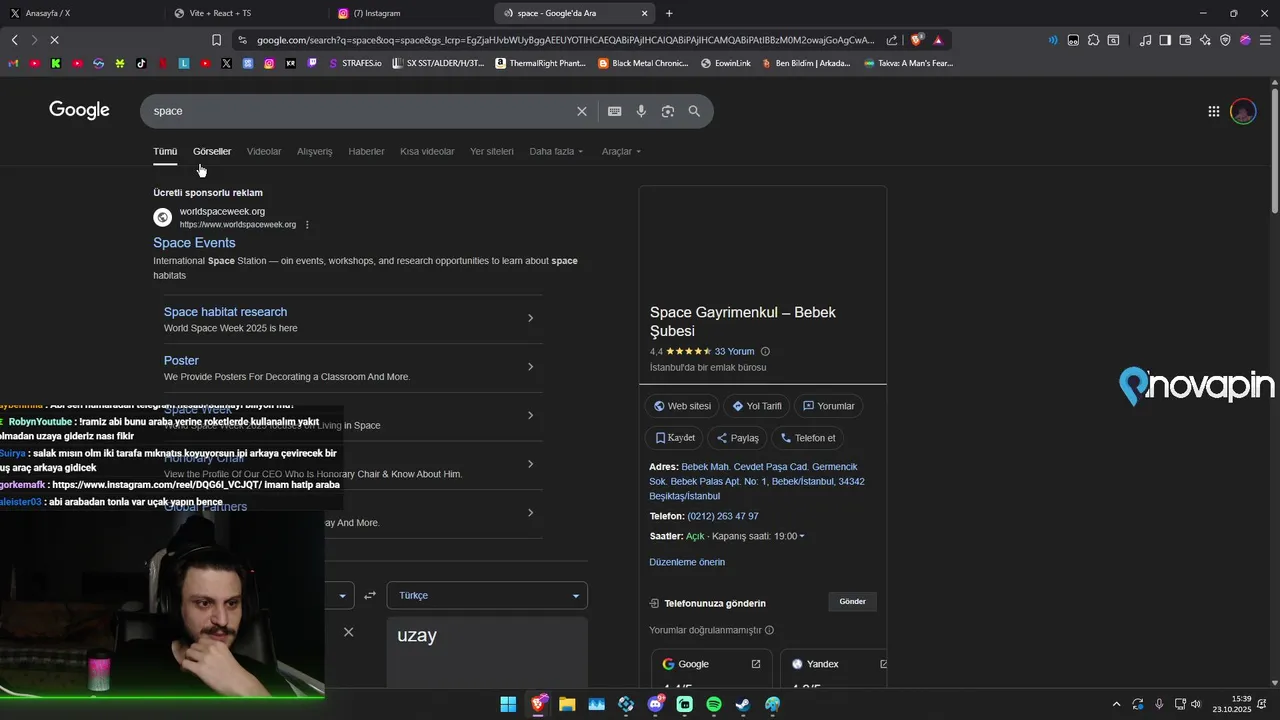Open the on-screen keyboard in search bar
The width and height of the screenshot is (1280, 720).
tap(614, 111)
